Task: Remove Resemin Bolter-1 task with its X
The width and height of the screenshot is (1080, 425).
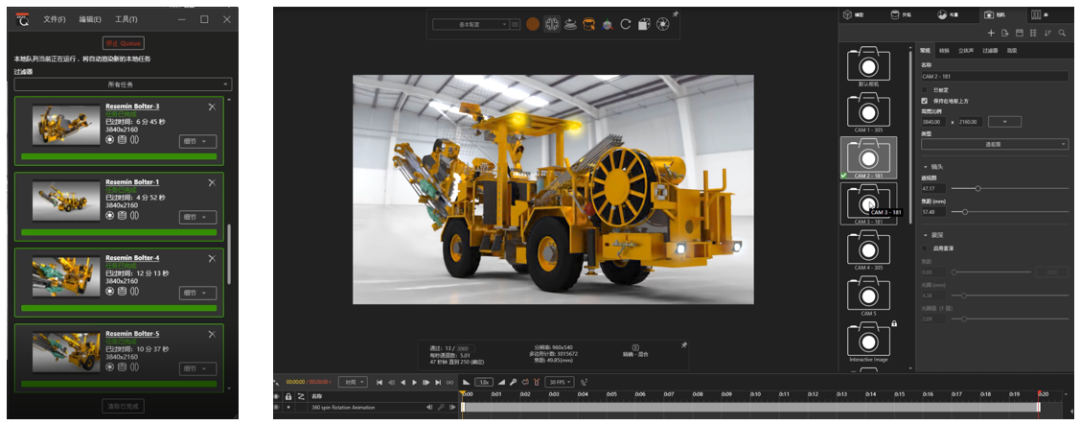Action: (x=211, y=183)
